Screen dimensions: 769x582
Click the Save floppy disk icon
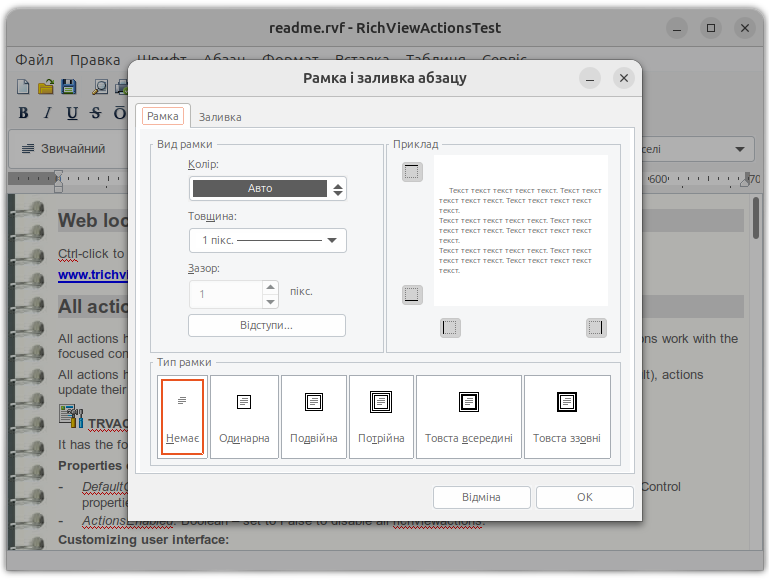[x=69, y=87]
